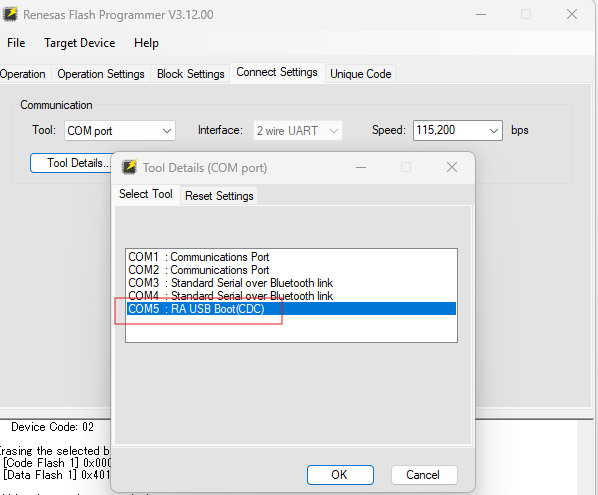Click the Tool Details dialog lightning icon
The width and height of the screenshot is (598, 495).
[129, 167]
